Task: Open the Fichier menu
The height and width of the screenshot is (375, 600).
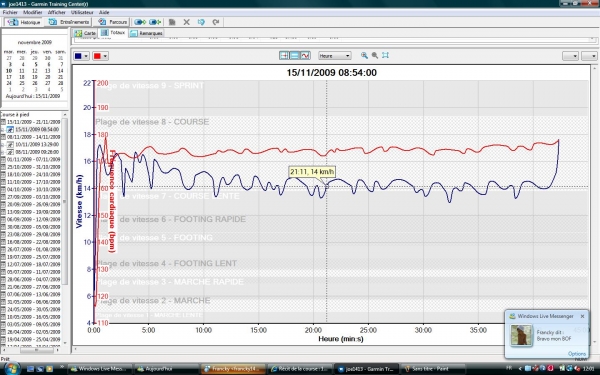Action: pos(10,13)
